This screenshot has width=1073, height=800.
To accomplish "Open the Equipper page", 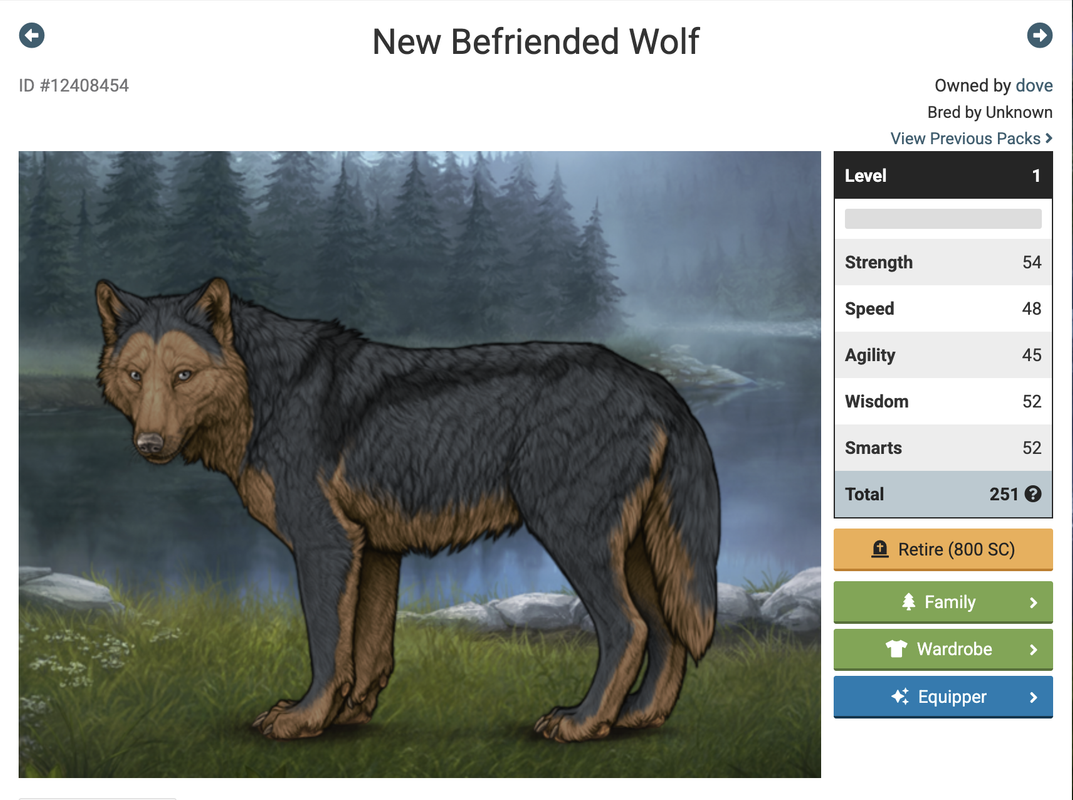I will [x=943, y=697].
